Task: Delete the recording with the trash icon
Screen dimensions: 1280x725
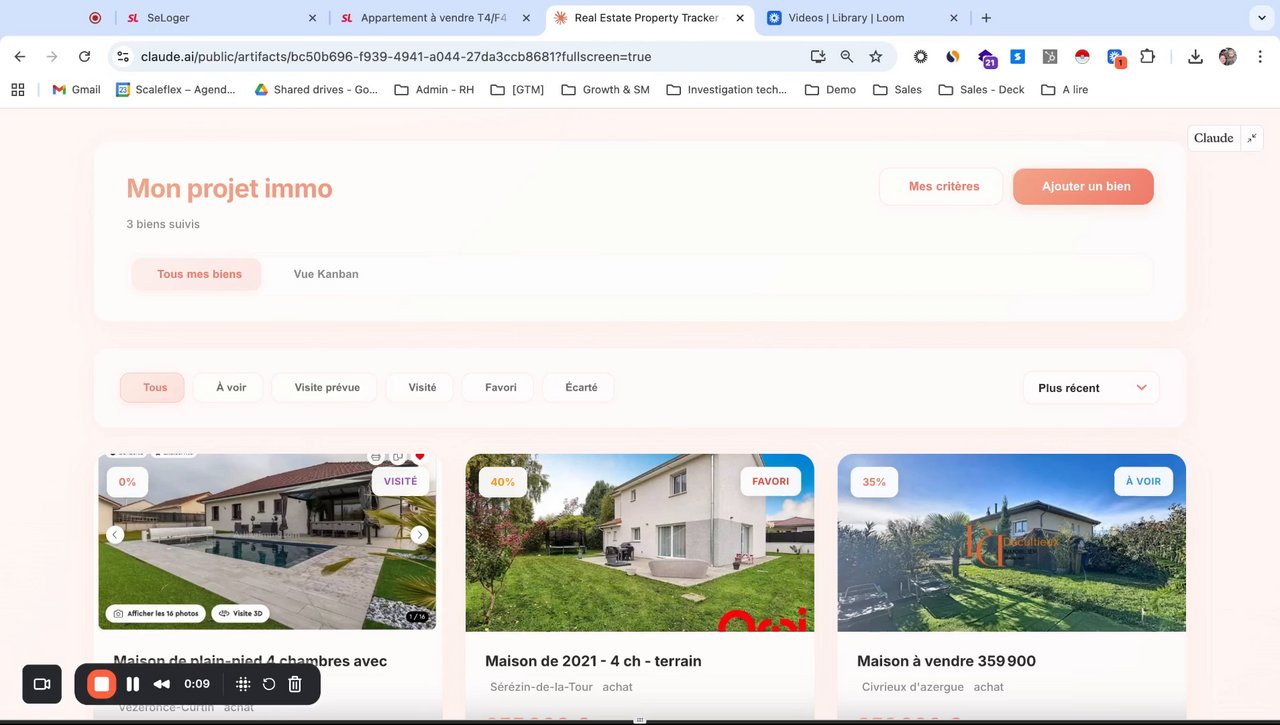Action: tap(295, 684)
